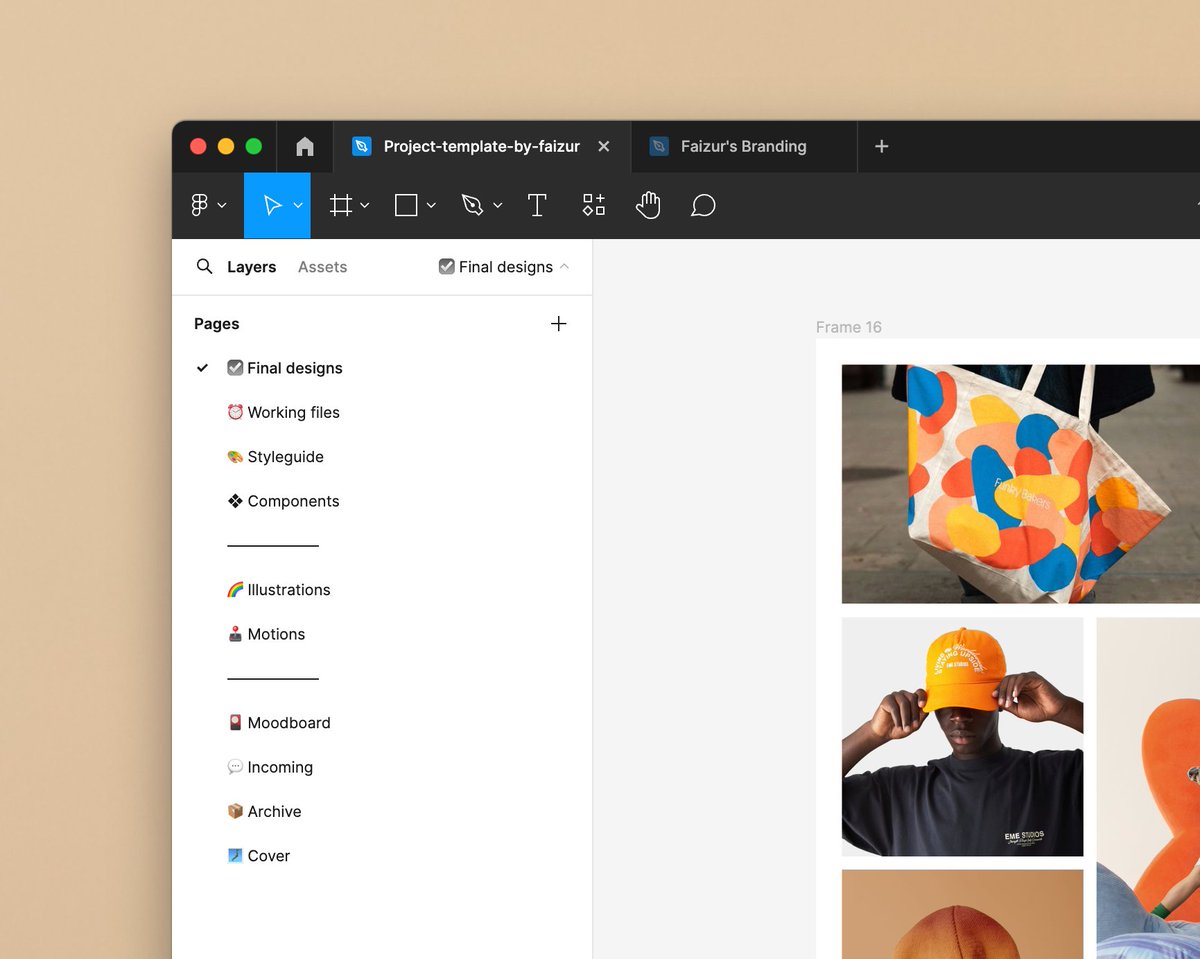Click the tote bag image
This screenshot has height=959, width=1200.
pos(1020,484)
